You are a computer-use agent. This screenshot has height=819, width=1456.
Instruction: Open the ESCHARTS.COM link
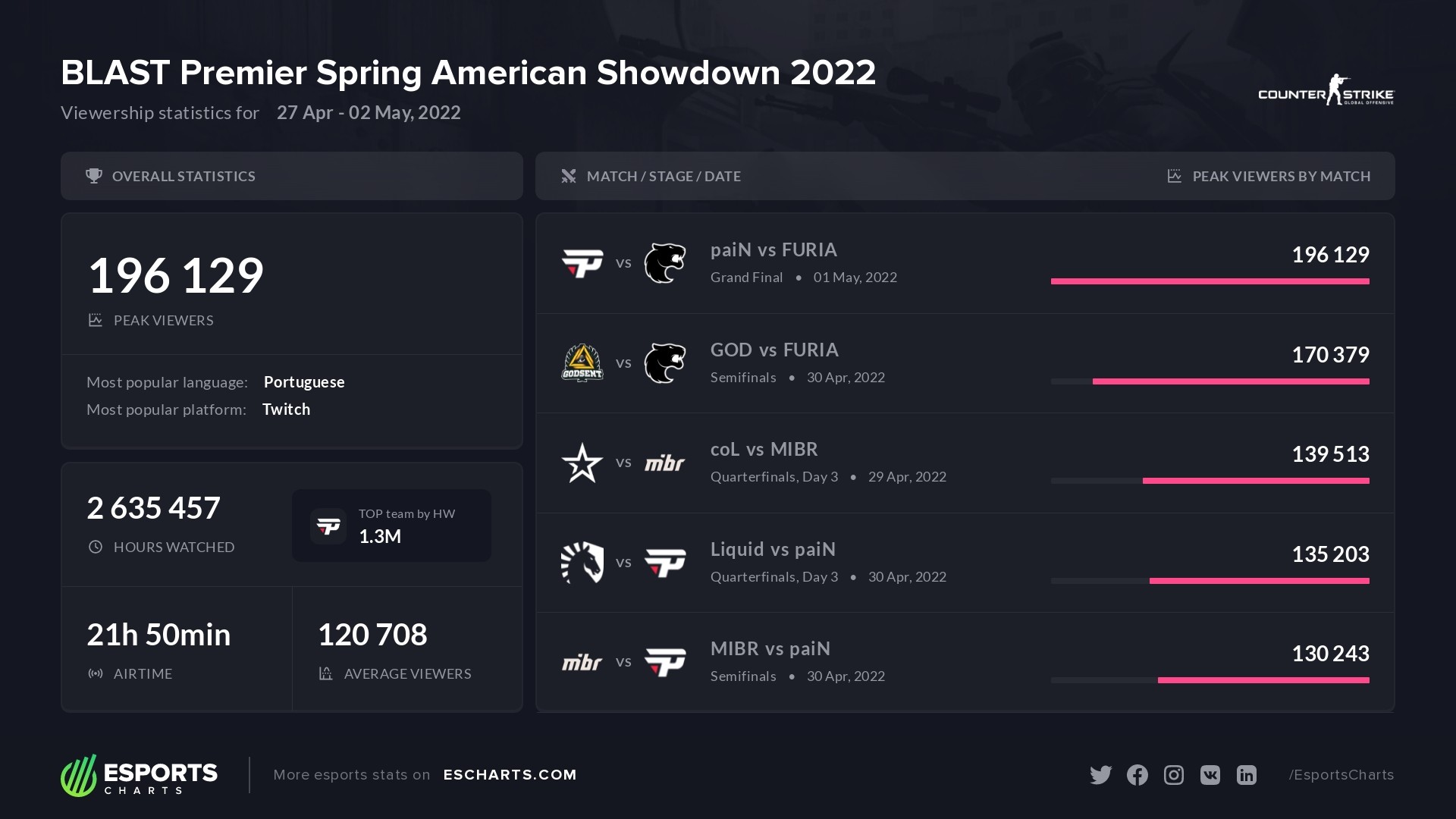(510, 774)
